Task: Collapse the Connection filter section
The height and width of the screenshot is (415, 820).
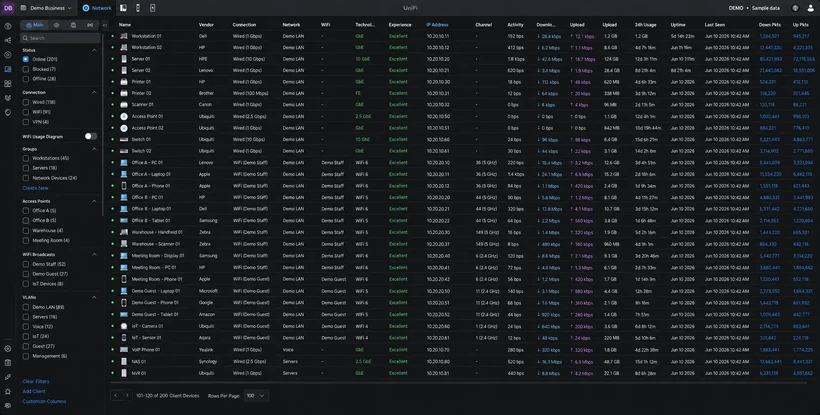Action: [x=94, y=93]
